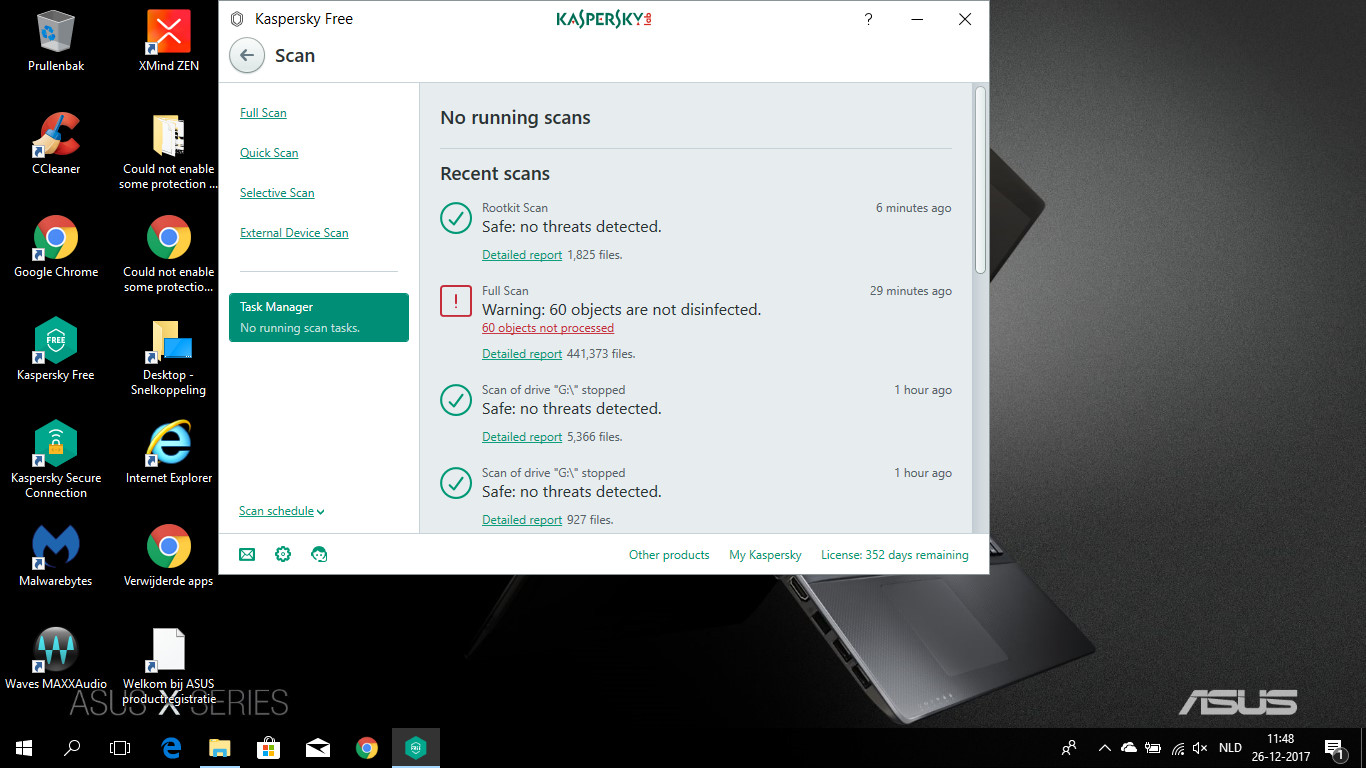Click "Warning: 60 objects are not disinfected." text
Screen dimensions: 1366x768
(x=621, y=310)
